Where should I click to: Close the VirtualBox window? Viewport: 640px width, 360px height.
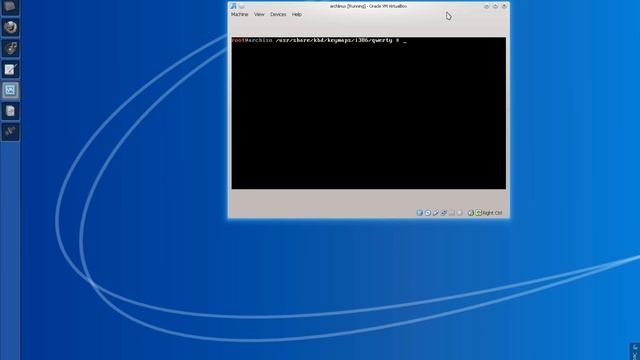[504, 6]
